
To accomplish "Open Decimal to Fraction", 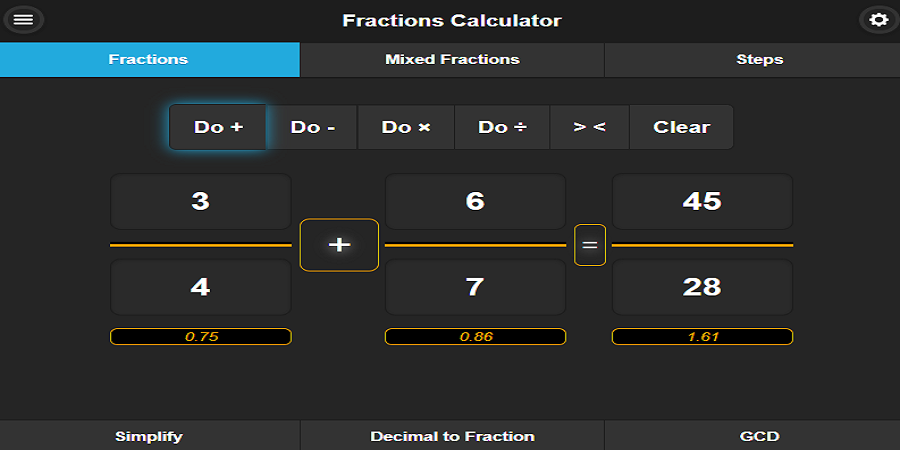I will [x=452, y=436].
